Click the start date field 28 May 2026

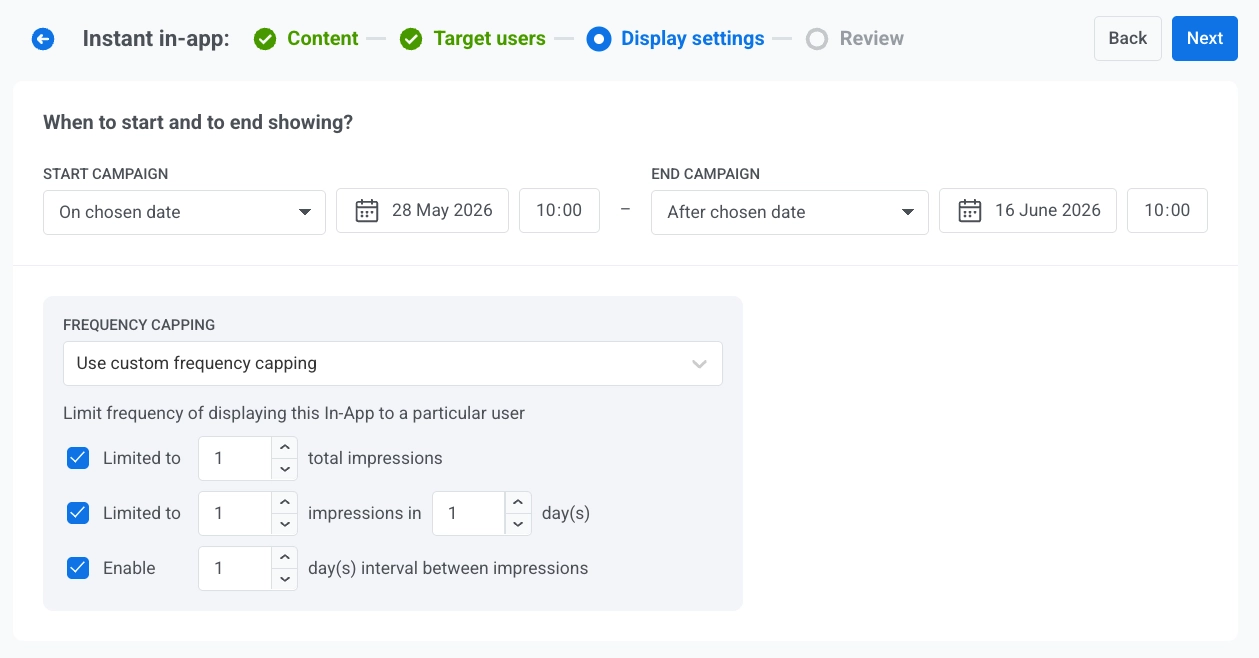pyautogui.click(x=422, y=211)
